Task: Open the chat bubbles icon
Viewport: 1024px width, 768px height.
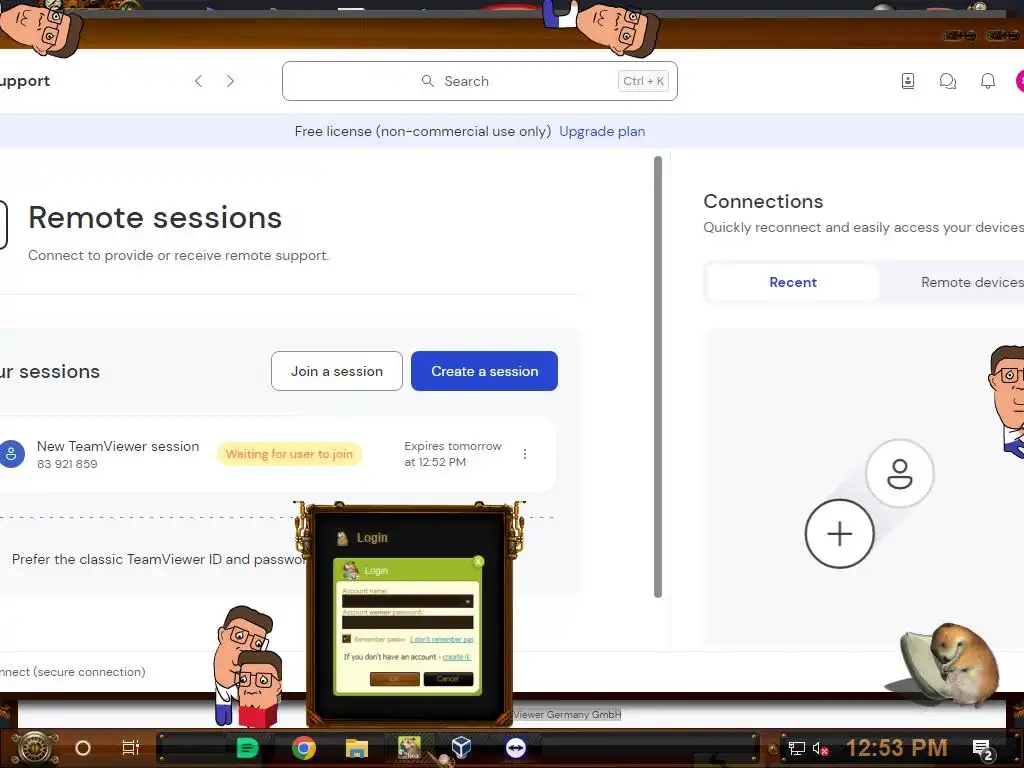Action: tap(948, 81)
